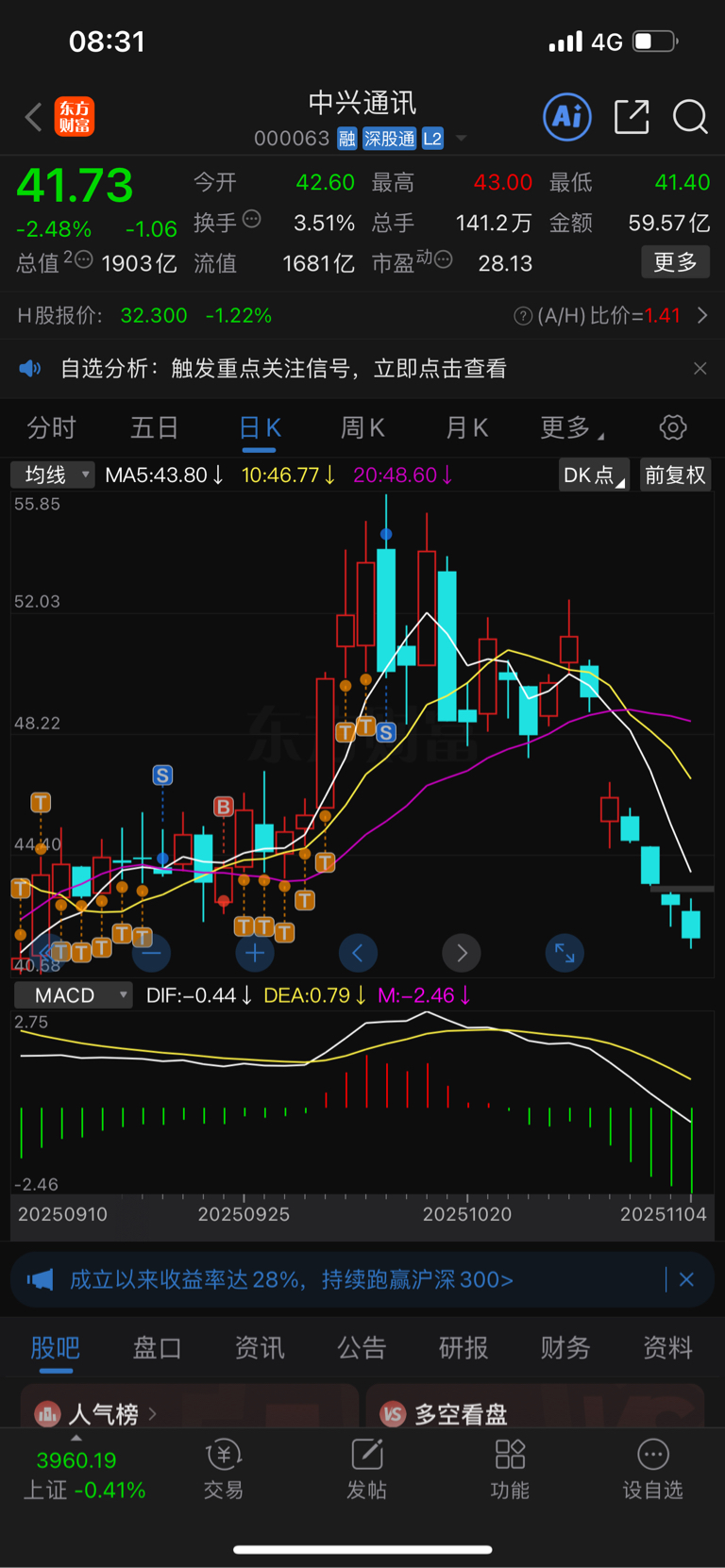
Task: Tap the 市盈 info circle icon
Action: pyautogui.click(x=443, y=259)
